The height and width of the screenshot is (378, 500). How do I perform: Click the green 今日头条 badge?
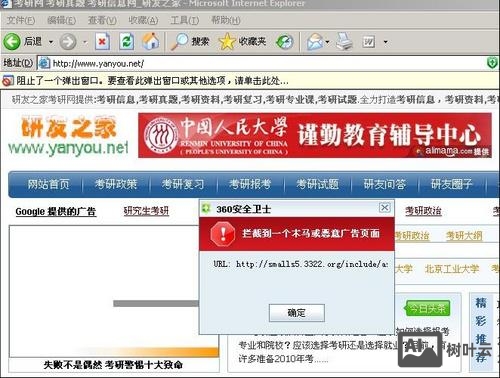click(427, 308)
